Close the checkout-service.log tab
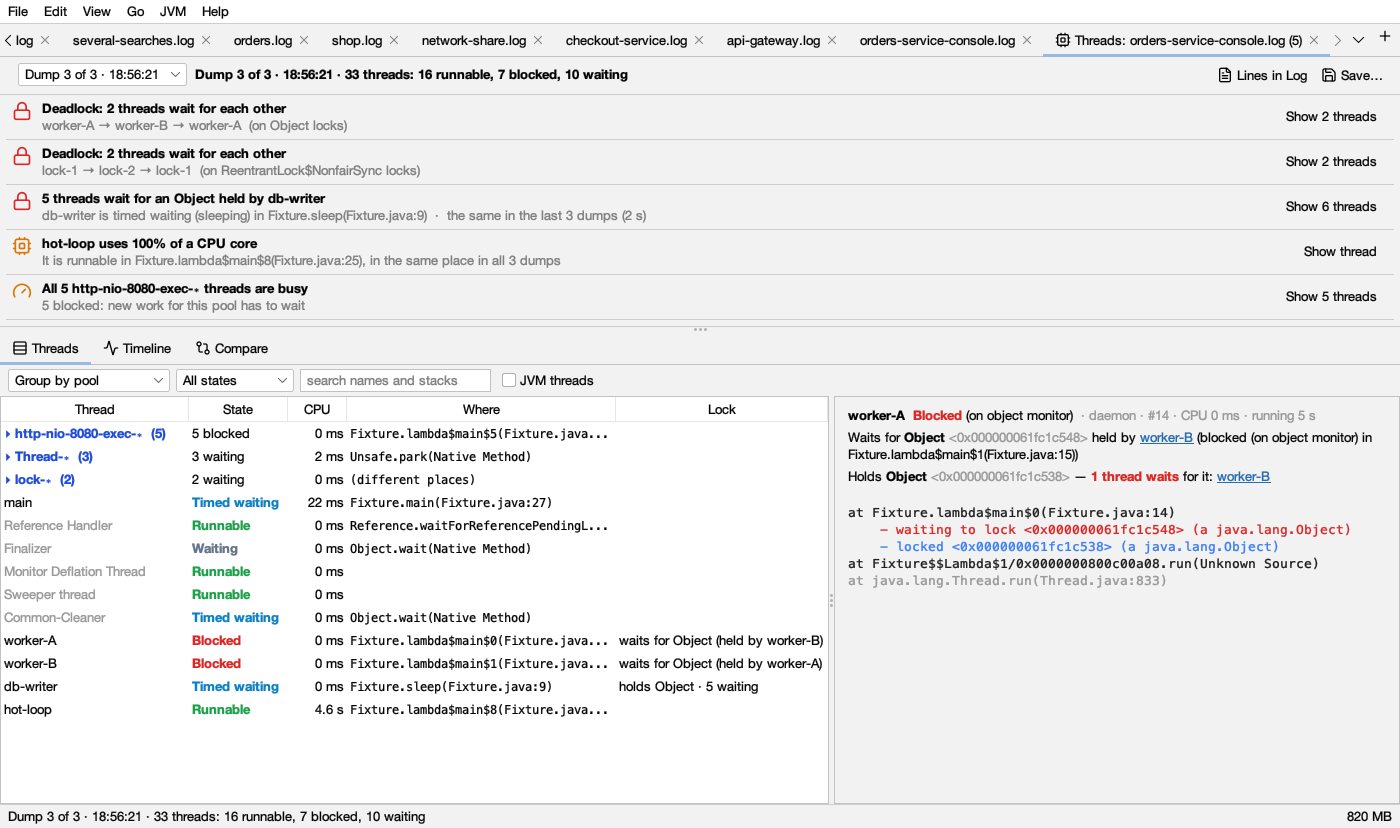Screen dimensions: 1400x828 [x=699, y=40]
